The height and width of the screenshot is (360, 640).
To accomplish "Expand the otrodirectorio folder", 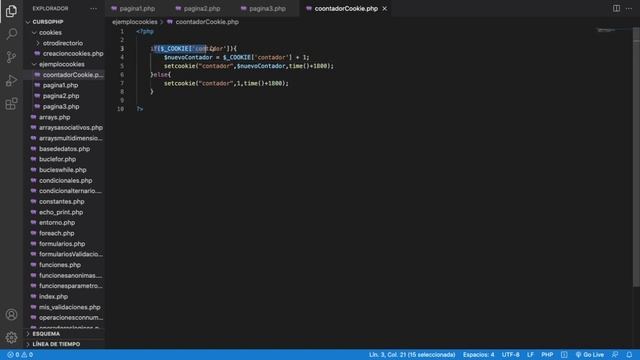I will tap(63, 43).
